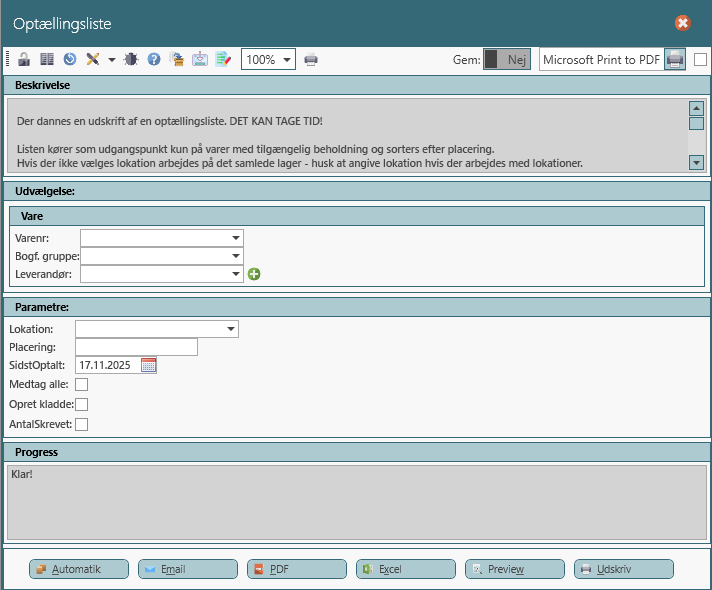Open help via the question mark icon

pos(154,60)
